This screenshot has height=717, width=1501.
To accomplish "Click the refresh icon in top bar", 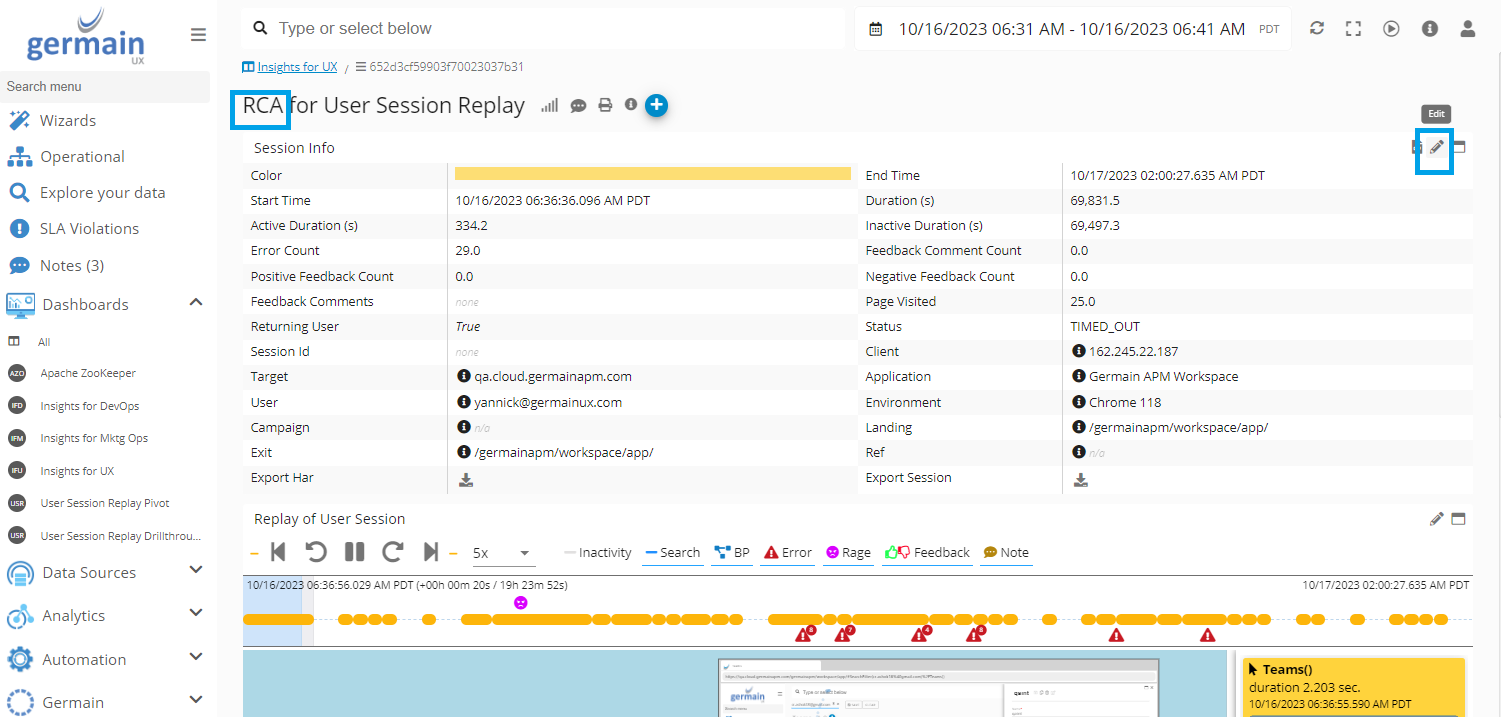I will point(1317,29).
